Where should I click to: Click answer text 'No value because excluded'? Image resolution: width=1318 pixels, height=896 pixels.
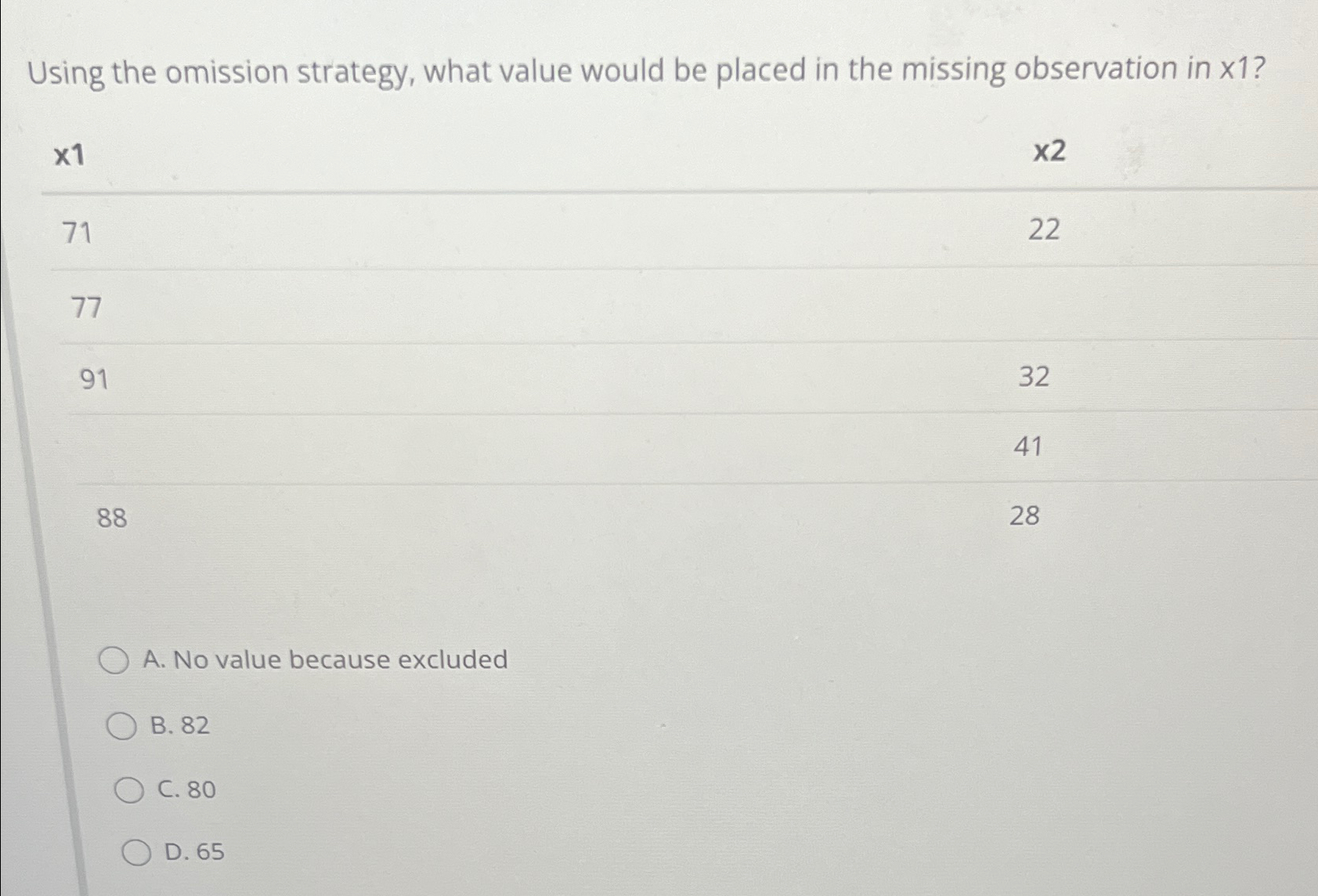[x=327, y=660]
